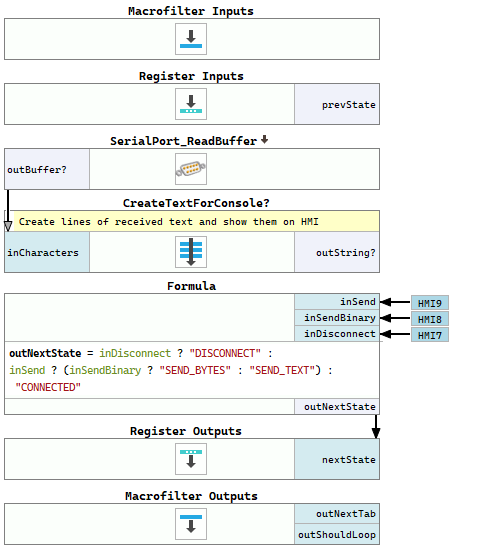Click the Register Inputs icon

(x=191, y=104)
